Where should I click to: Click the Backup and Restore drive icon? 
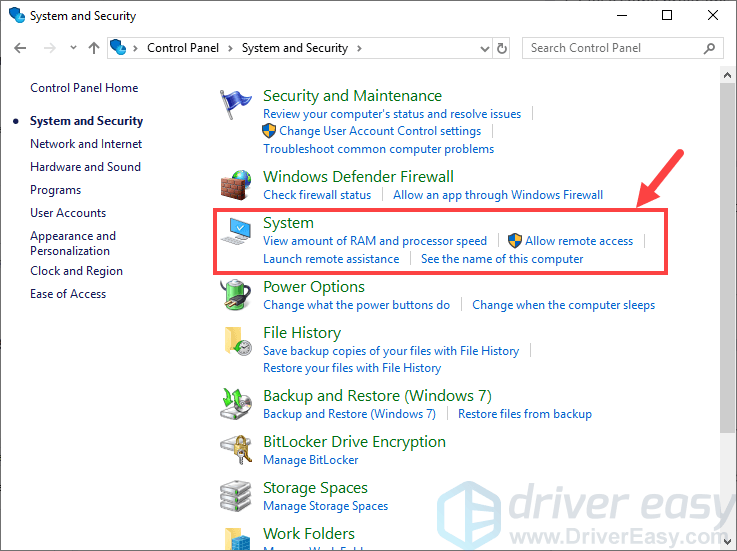[236, 404]
